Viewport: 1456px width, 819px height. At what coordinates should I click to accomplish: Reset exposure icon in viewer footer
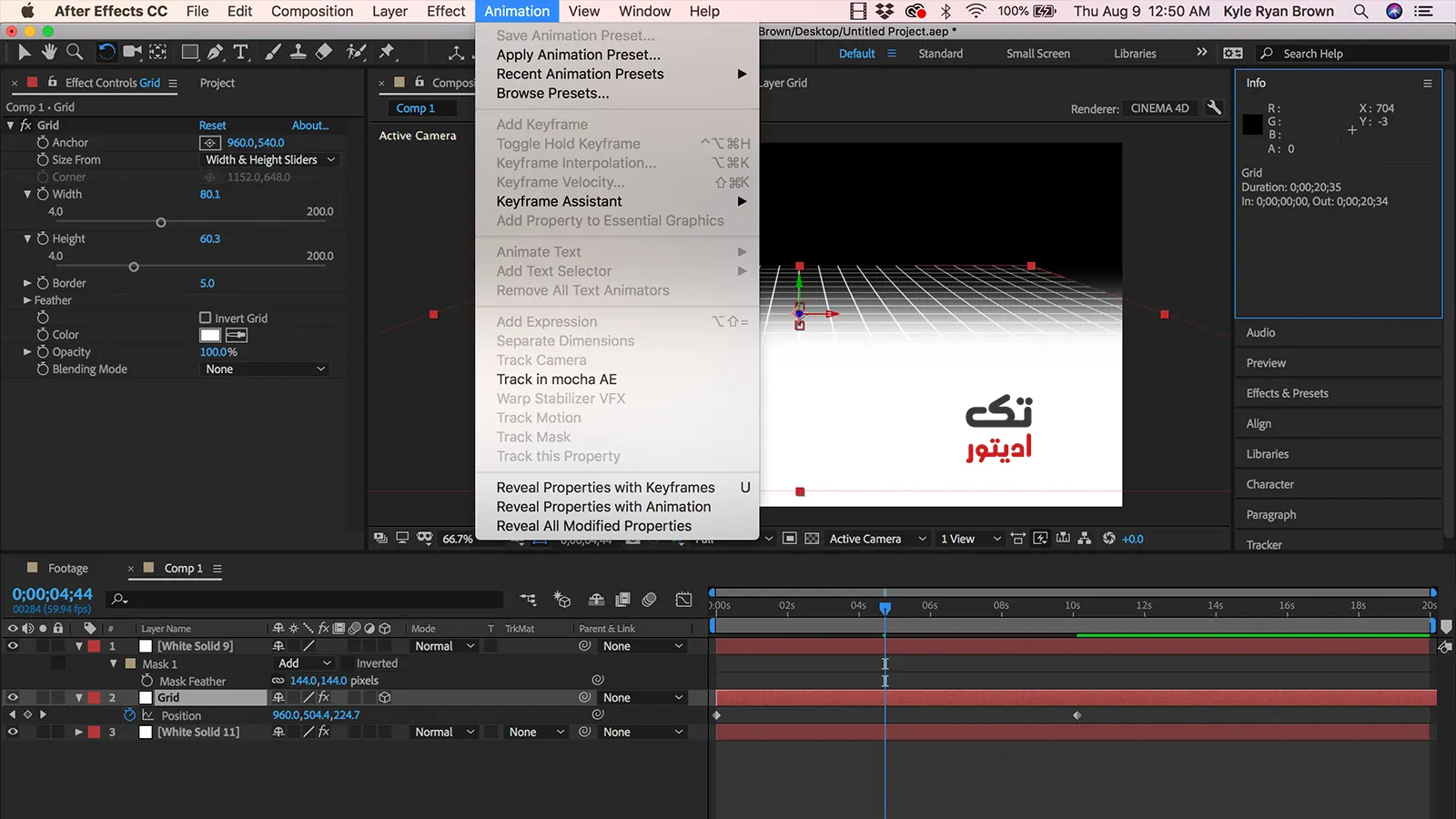pyautogui.click(x=1108, y=539)
